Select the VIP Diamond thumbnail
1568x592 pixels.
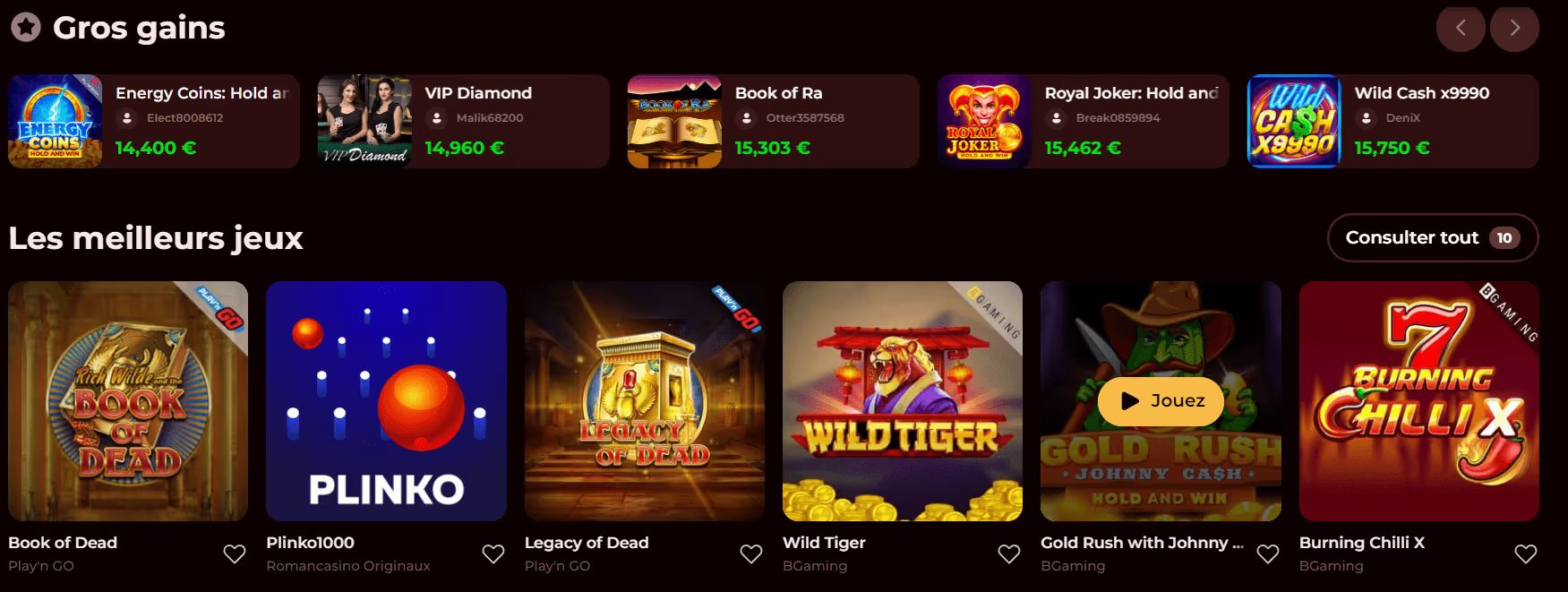tap(364, 121)
